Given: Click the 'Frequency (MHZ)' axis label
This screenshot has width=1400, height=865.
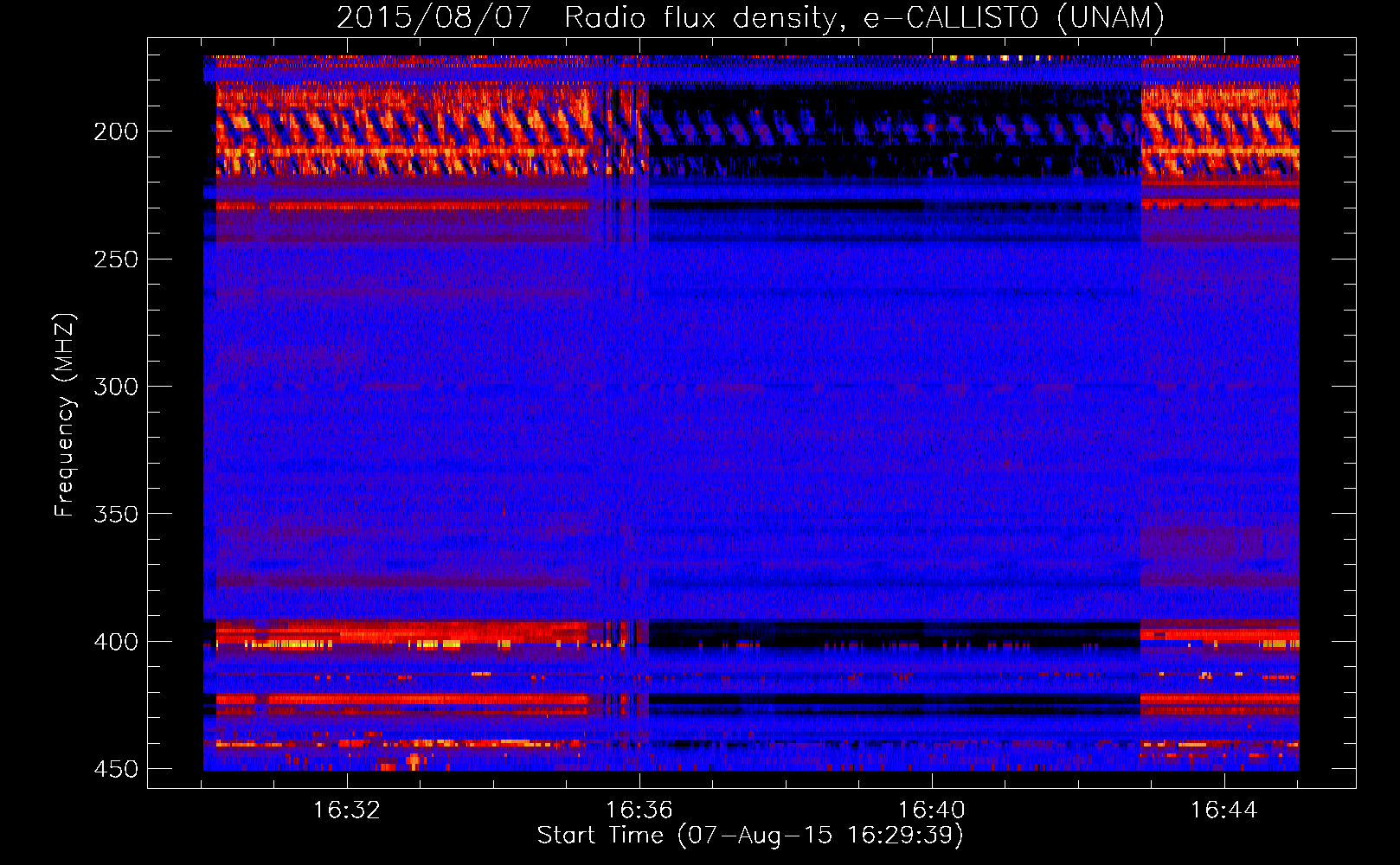Looking at the screenshot, I should (x=65, y=415).
